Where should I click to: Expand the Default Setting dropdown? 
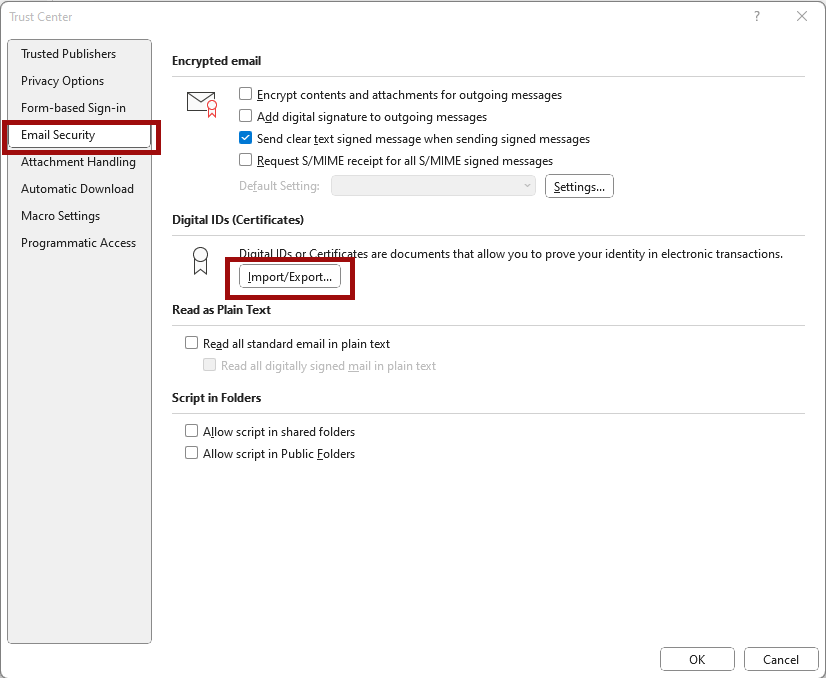tap(433, 186)
